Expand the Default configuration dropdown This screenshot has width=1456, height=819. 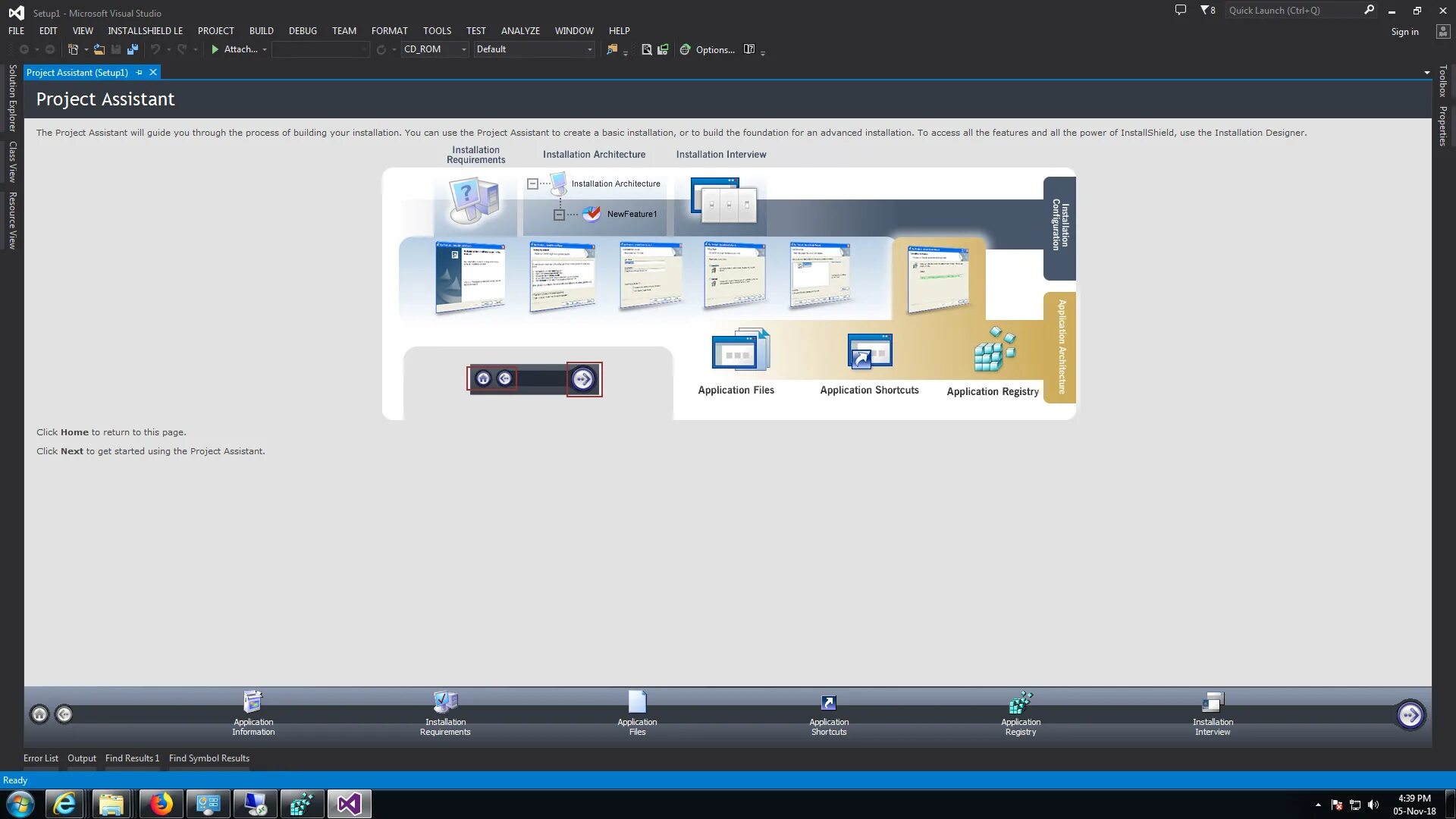[589, 49]
